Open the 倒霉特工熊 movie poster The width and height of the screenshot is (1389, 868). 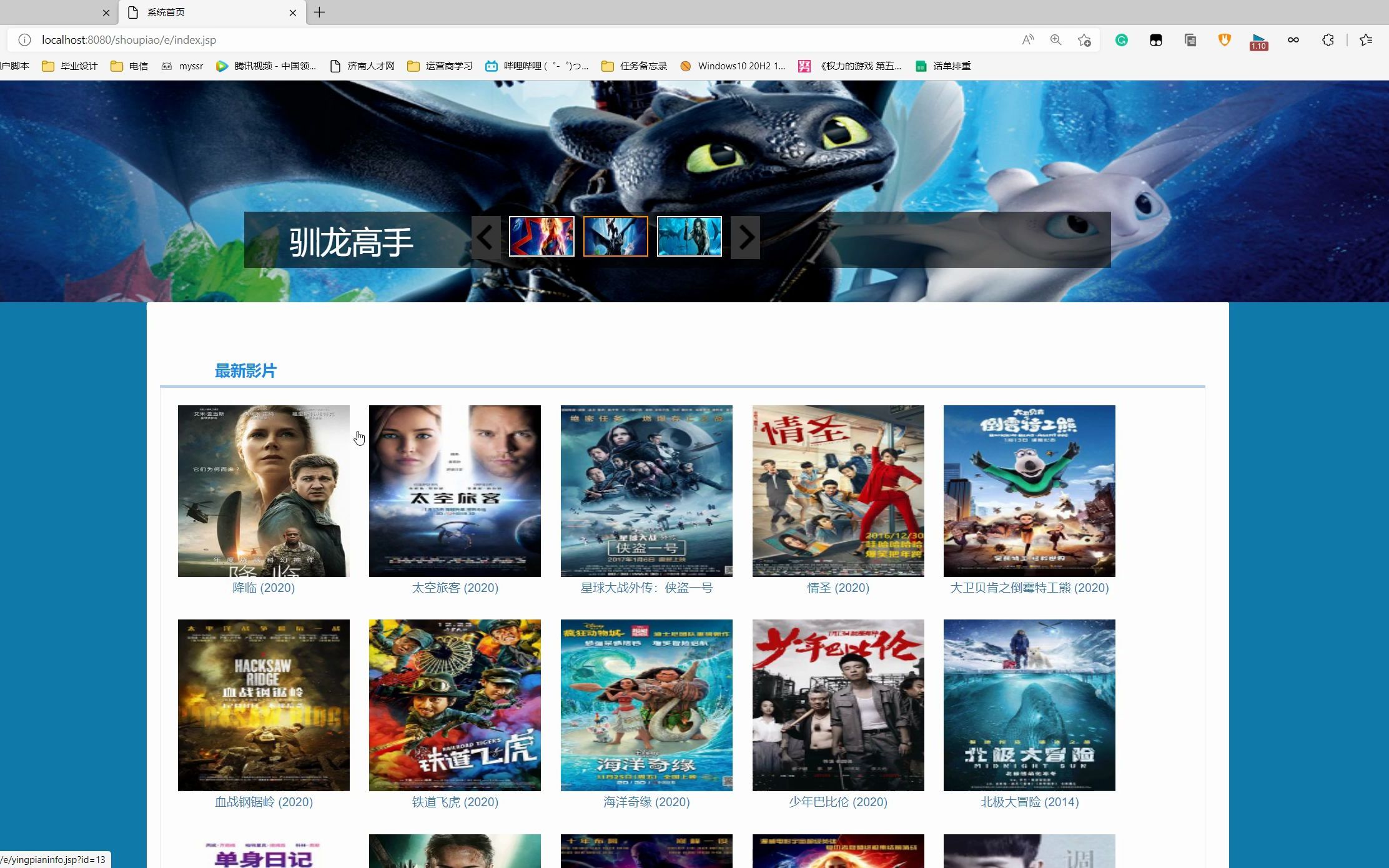coord(1029,491)
